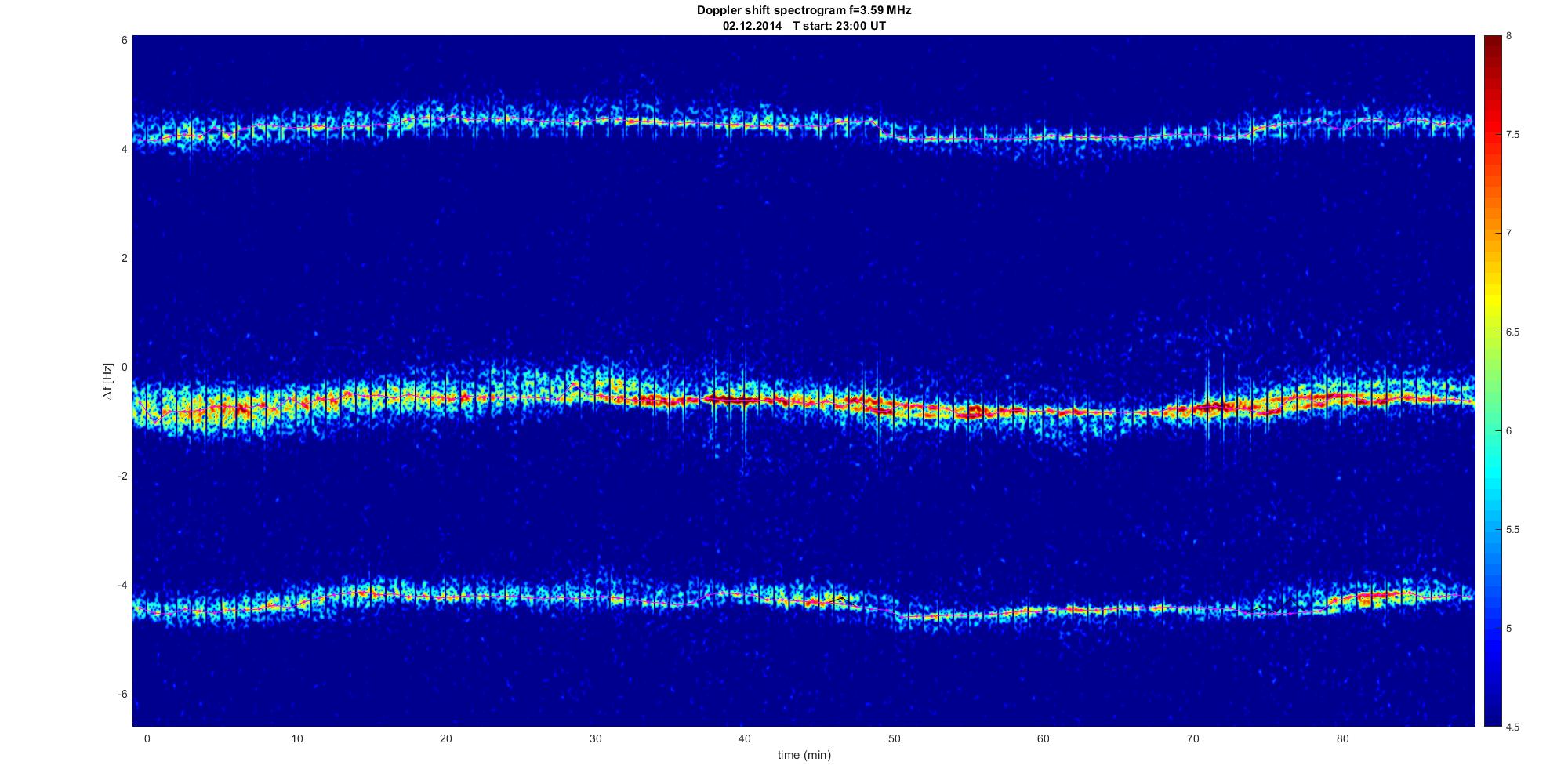Click the x-axis tick label '30'
Screen dimensions: 1568x780
595,738
